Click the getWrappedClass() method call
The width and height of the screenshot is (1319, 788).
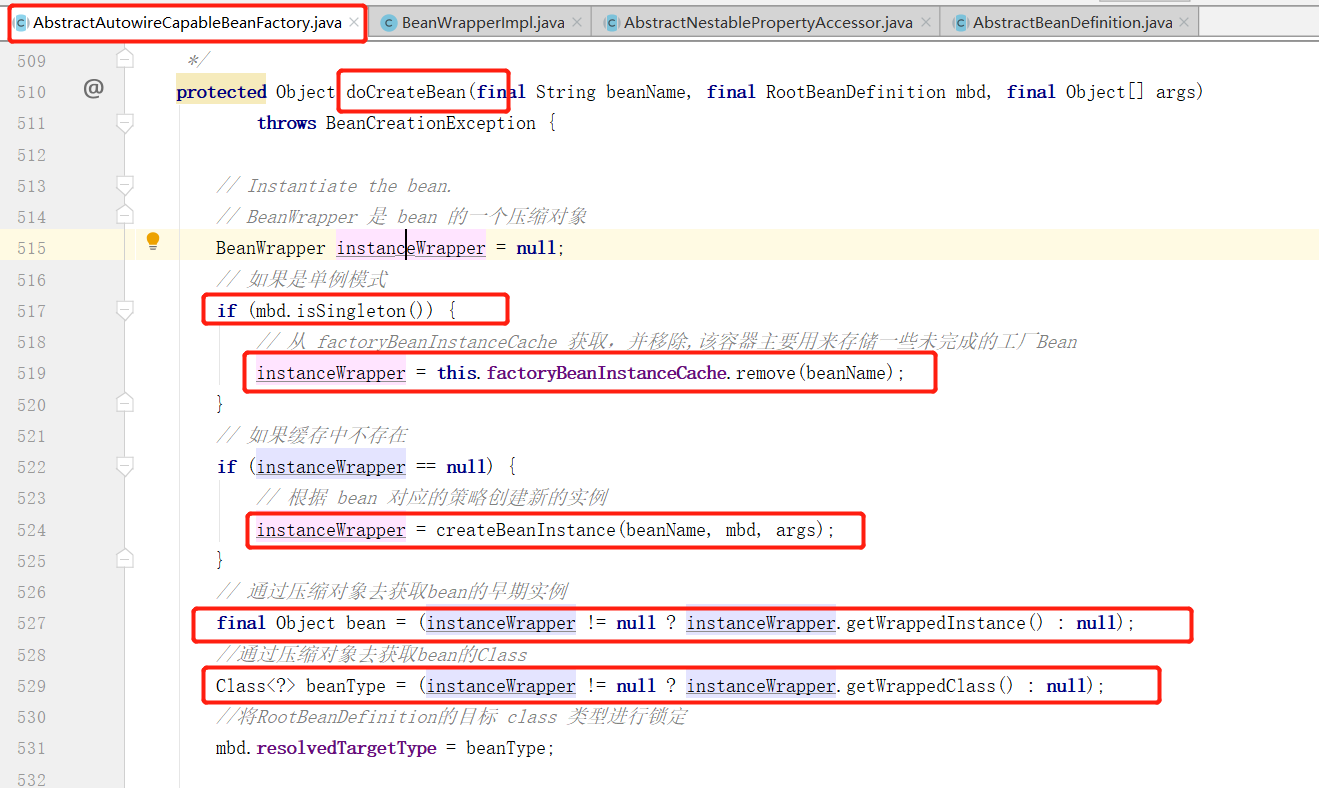(921, 686)
